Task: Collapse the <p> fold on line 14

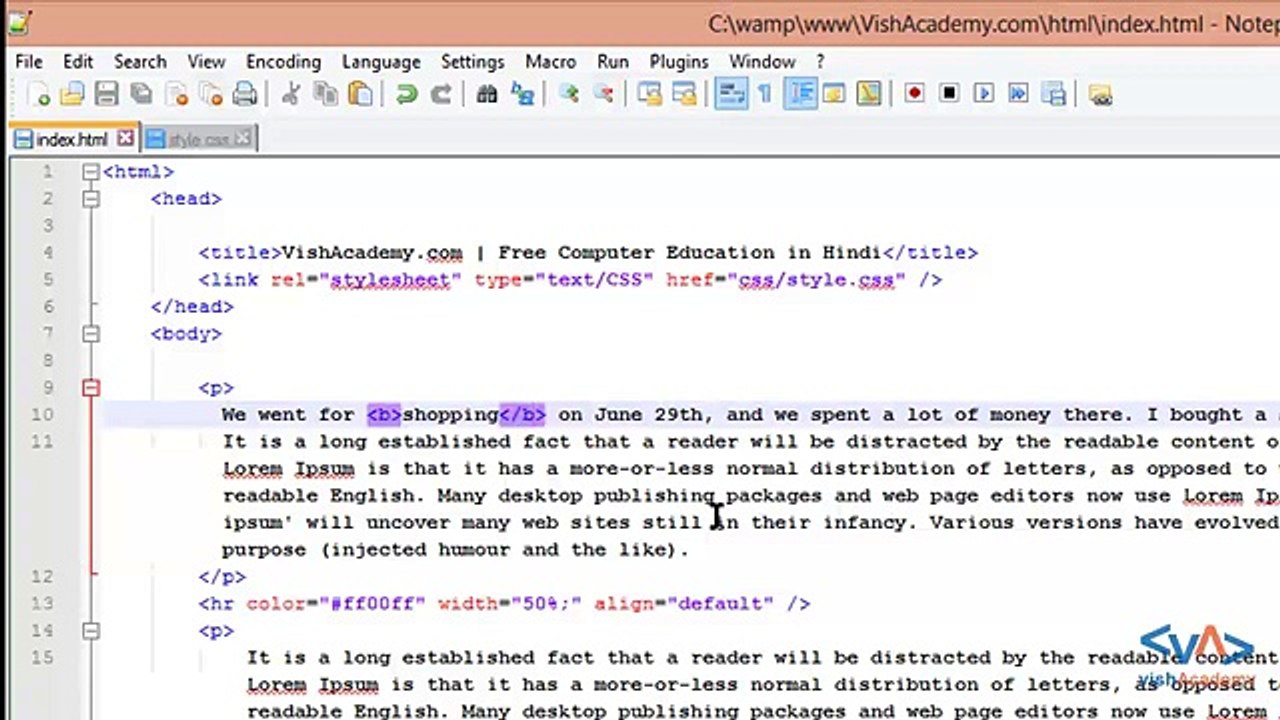Action: tap(91, 631)
